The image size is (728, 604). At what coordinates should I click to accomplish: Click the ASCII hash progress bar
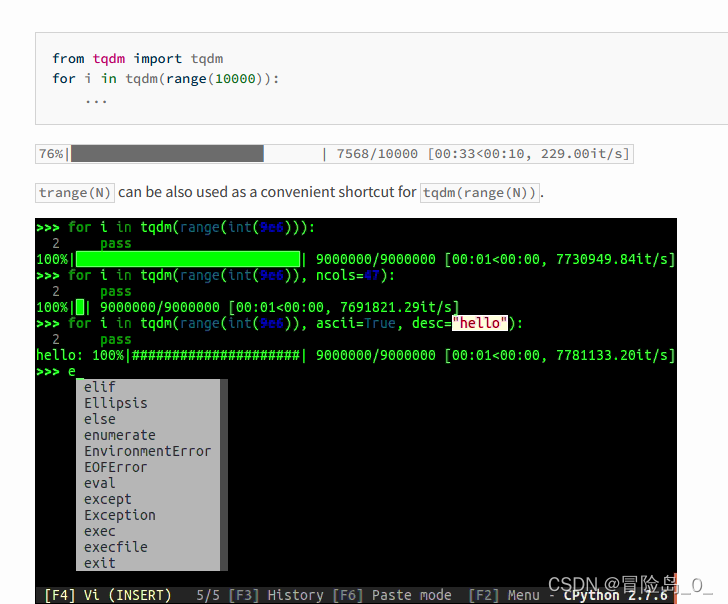(x=216, y=356)
